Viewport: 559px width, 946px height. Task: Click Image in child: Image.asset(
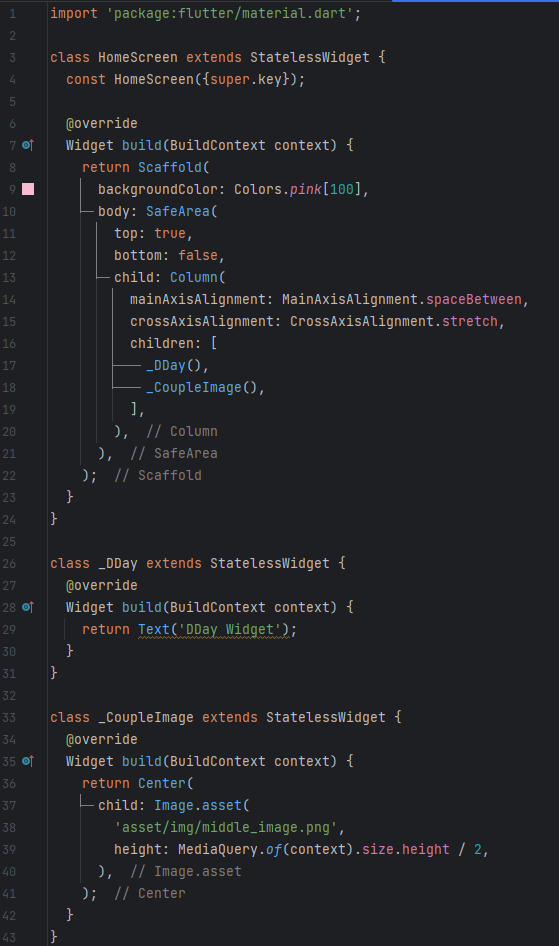[174, 805]
